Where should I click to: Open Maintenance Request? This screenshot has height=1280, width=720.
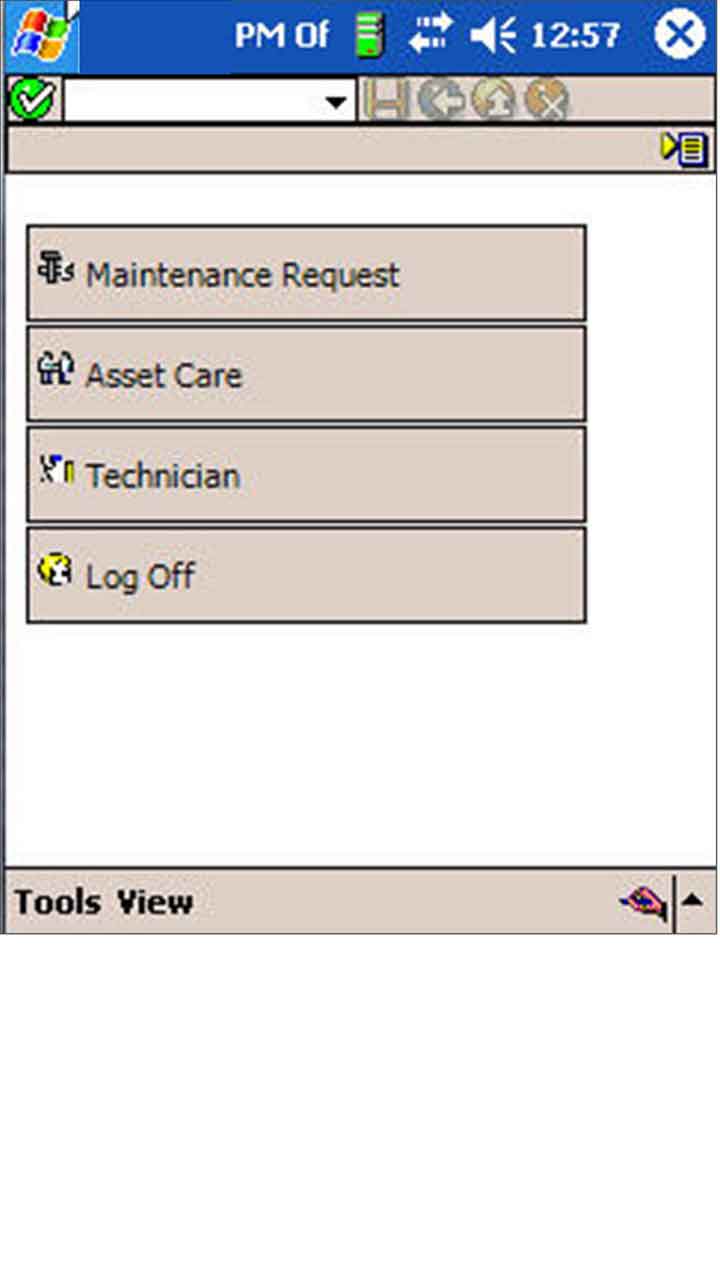pyautogui.click(x=306, y=273)
